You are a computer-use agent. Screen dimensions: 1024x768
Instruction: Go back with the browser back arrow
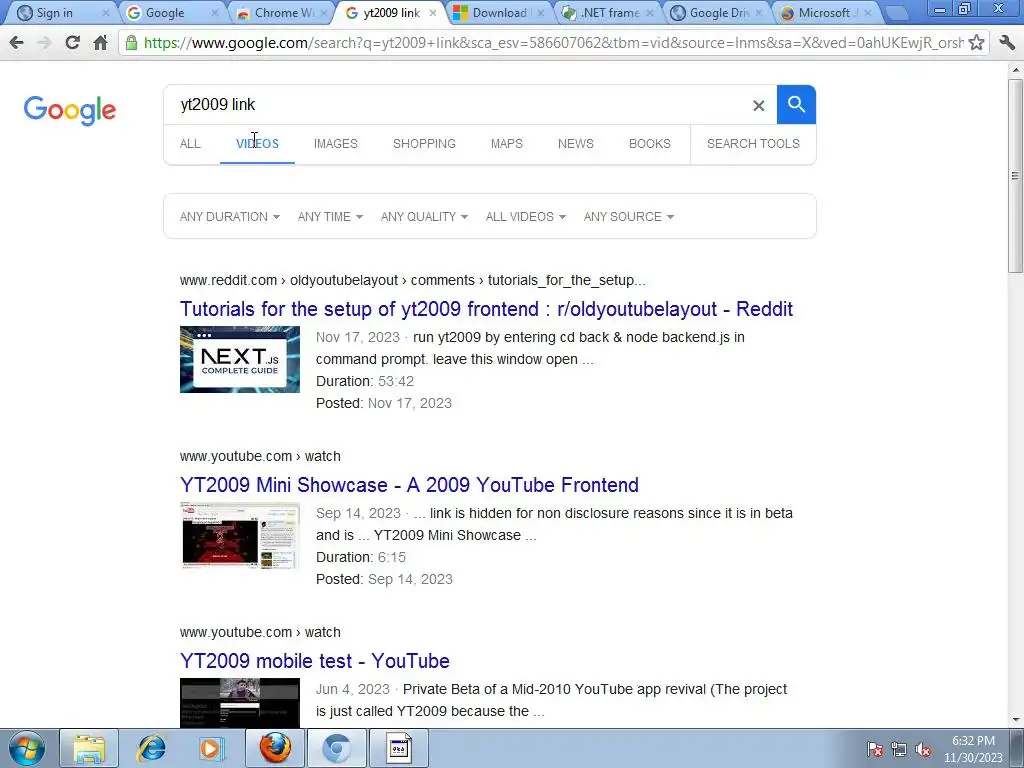tap(16, 43)
